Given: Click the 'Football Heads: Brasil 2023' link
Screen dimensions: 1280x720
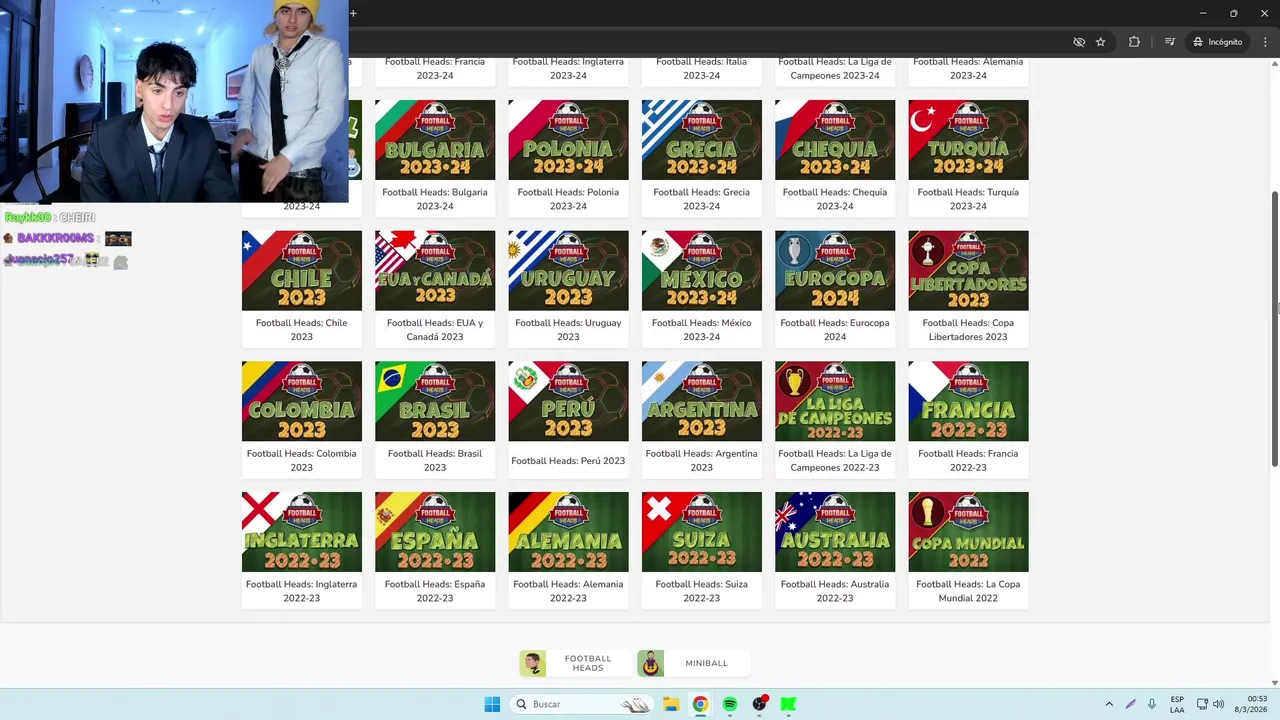Looking at the screenshot, I should pos(435,460).
